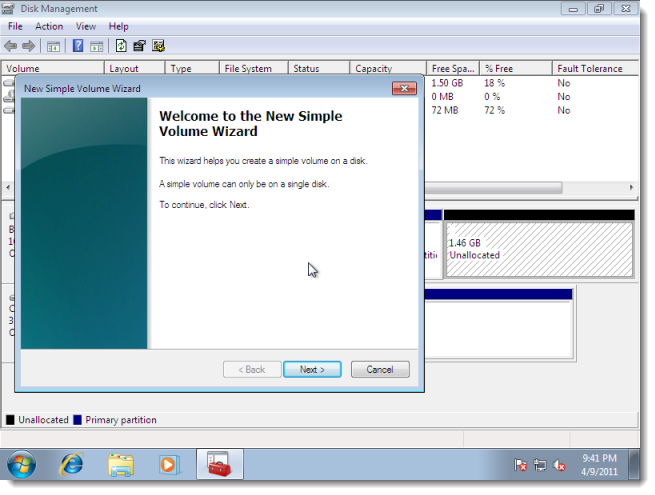Click the black Unallocated legend swatch
Screen dimensions: 655x495
(10, 420)
